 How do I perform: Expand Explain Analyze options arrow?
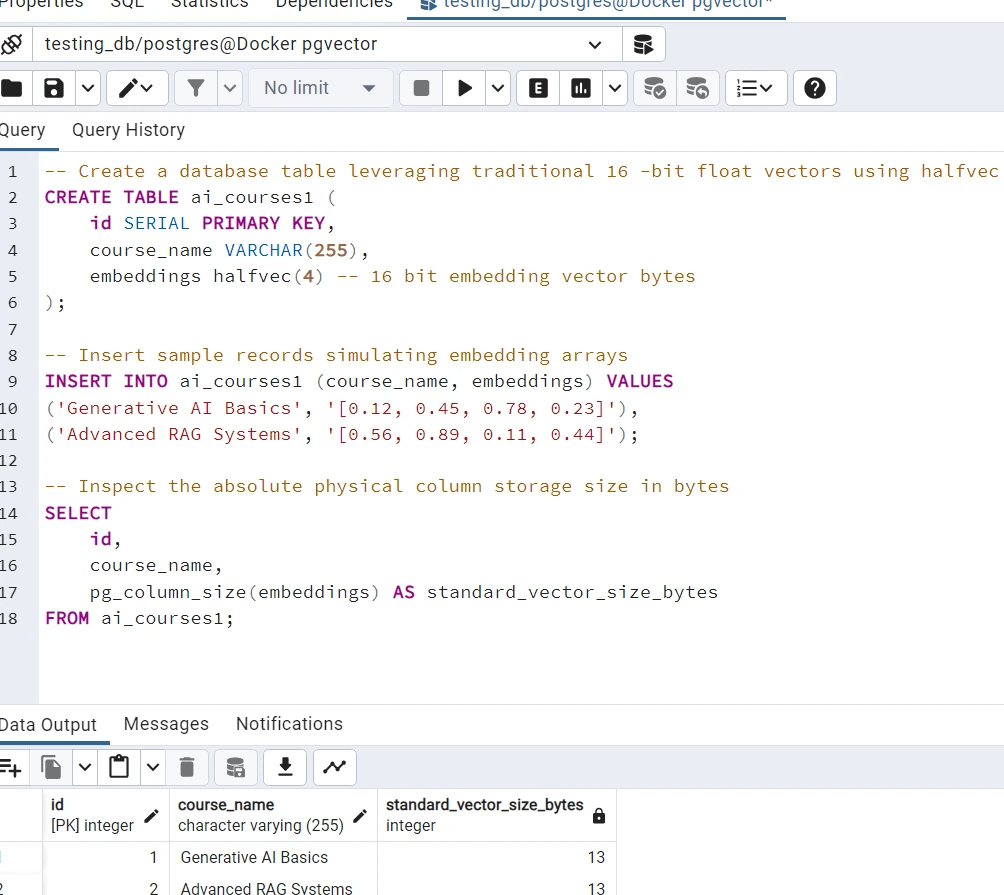615,88
